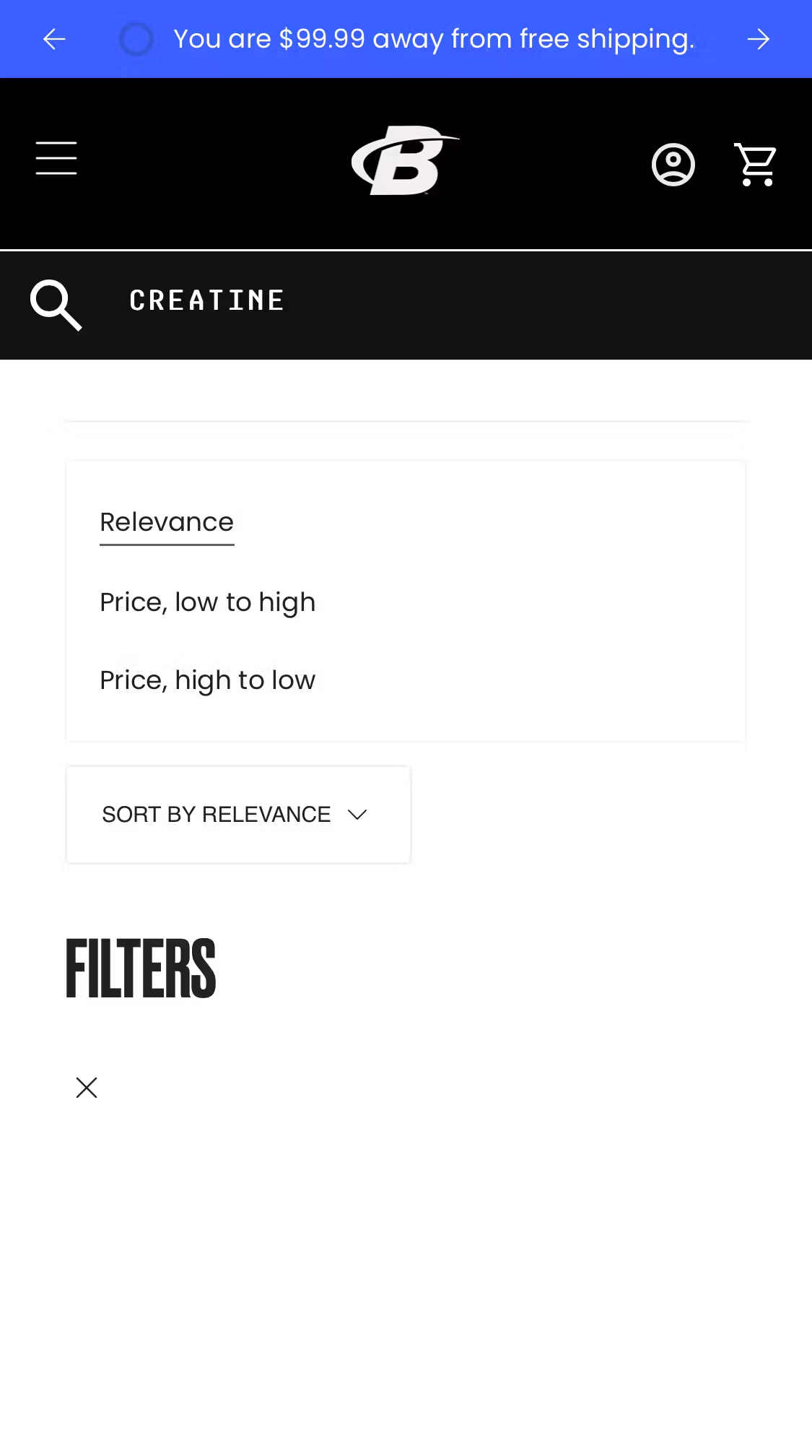Select Price, low to high sorting
This screenshot has width=812, height=1456.
coord(207,602)
